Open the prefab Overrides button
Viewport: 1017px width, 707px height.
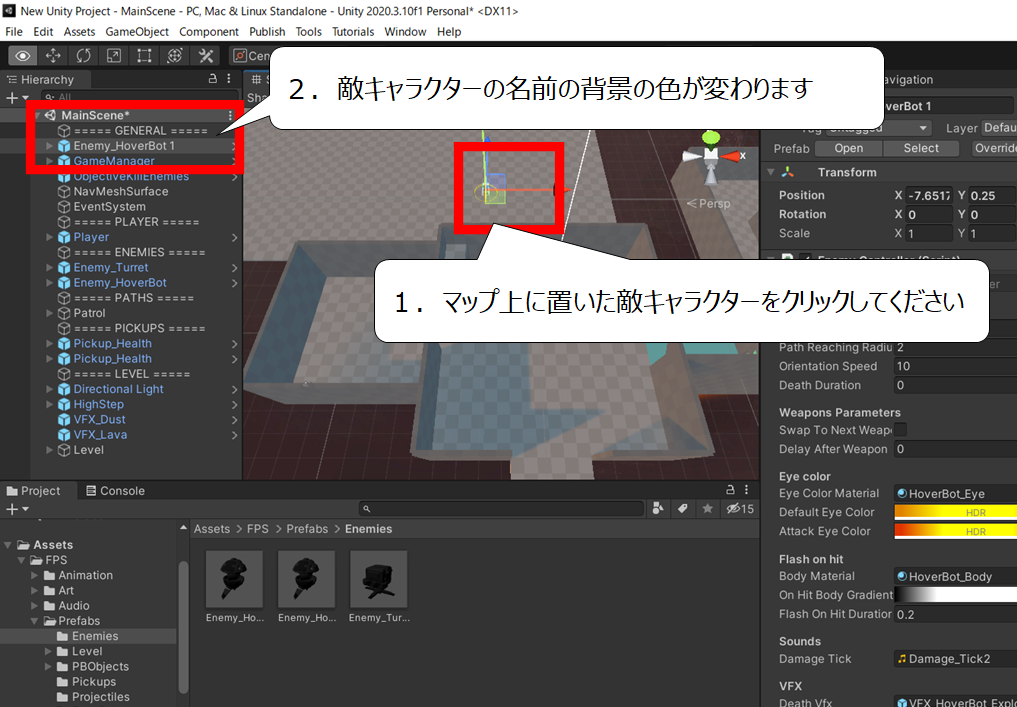pyautogui.click(x=994, y=149)
